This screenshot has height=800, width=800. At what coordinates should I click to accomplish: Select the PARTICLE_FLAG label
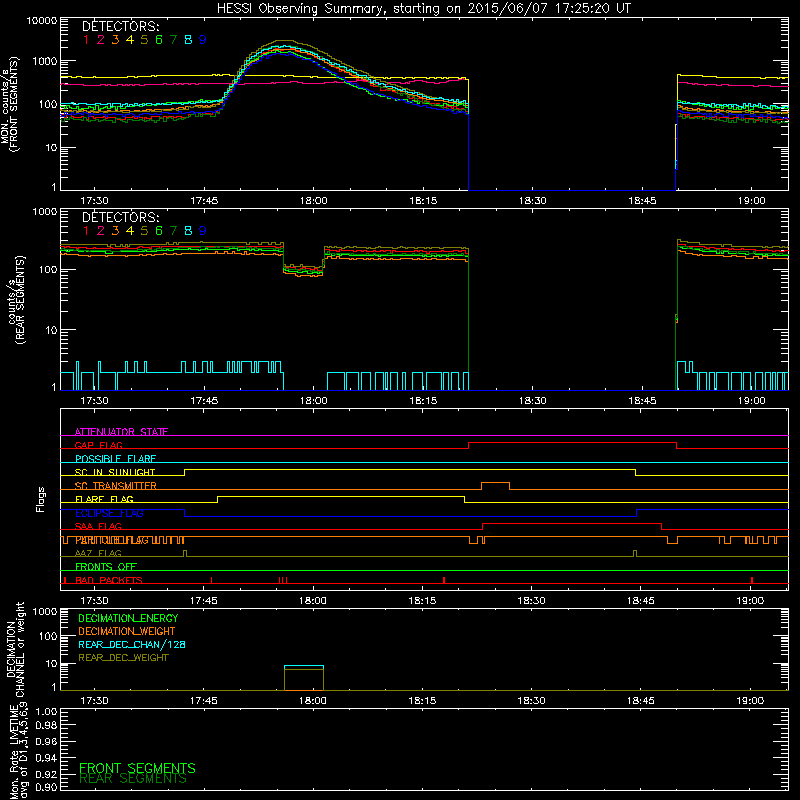pyautogui.click(x=112, y=540)
